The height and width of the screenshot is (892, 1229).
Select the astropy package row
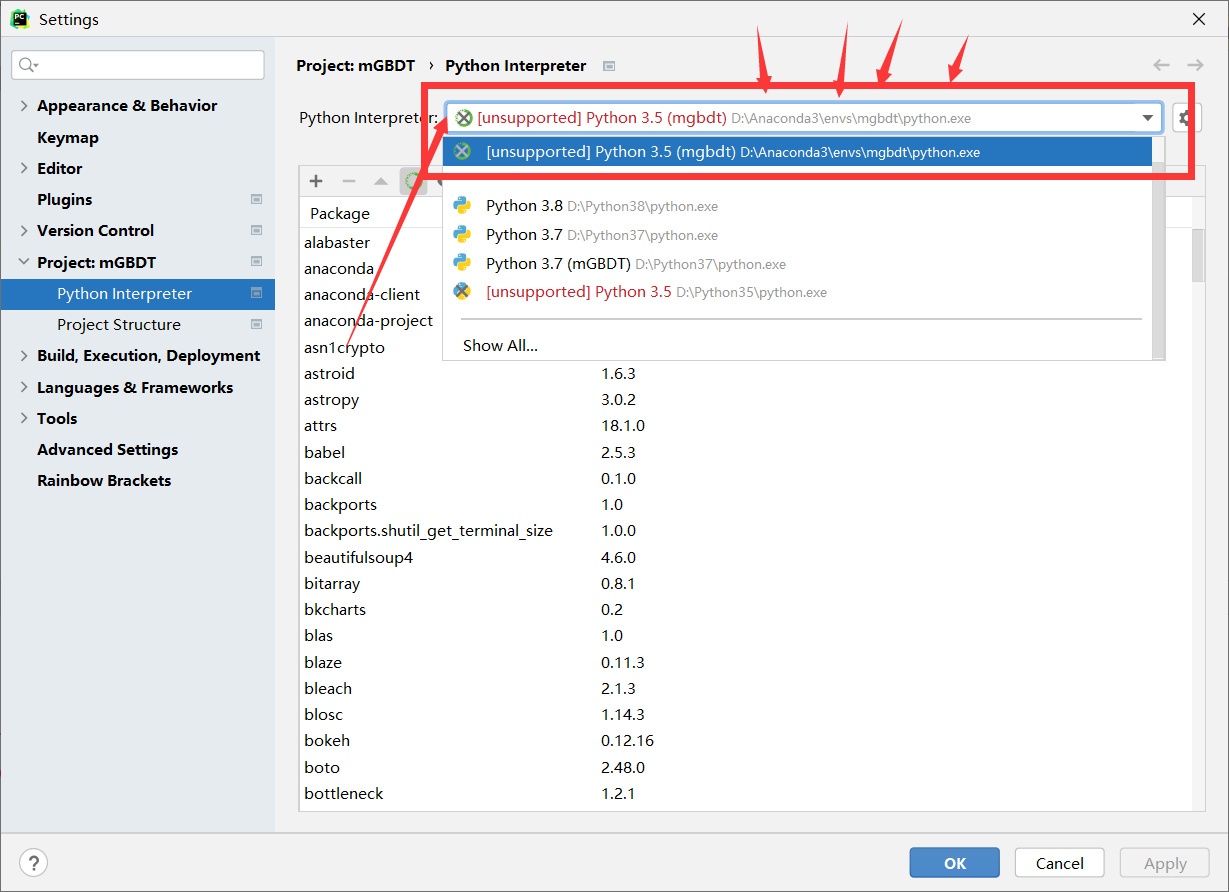click(745, 399)
